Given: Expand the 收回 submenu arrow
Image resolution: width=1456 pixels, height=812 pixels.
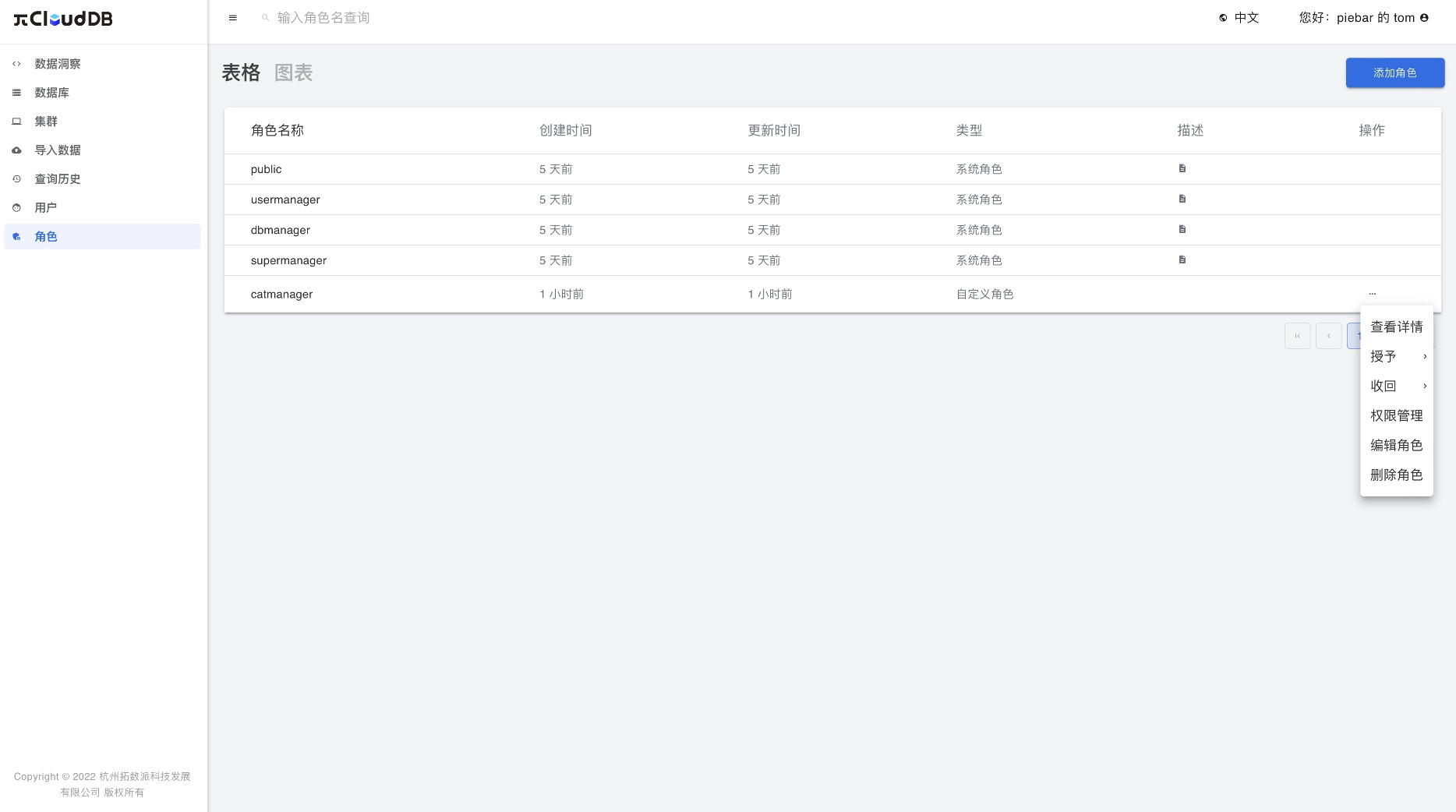Looking at the screenshot, I should pyautogui.click(x=1425, y=387).
